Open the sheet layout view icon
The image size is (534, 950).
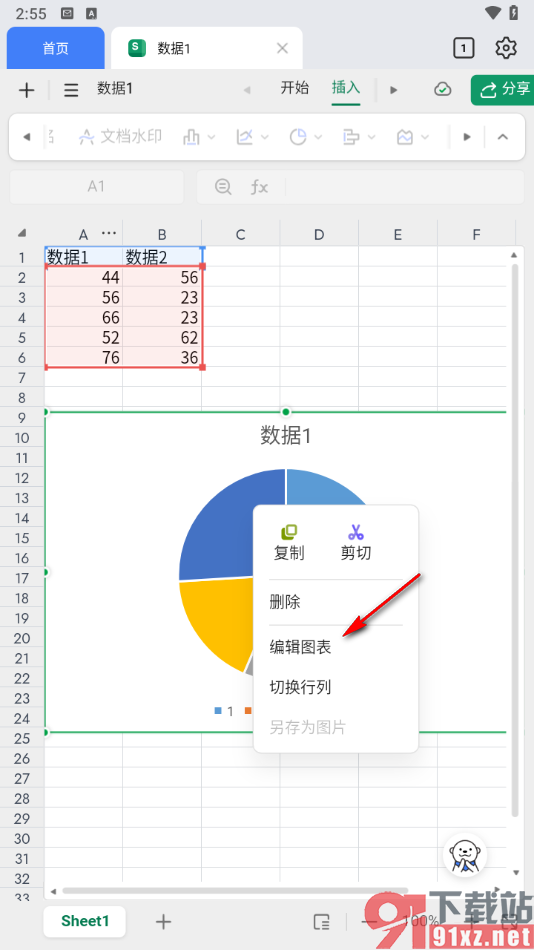[x=321, y=922]
